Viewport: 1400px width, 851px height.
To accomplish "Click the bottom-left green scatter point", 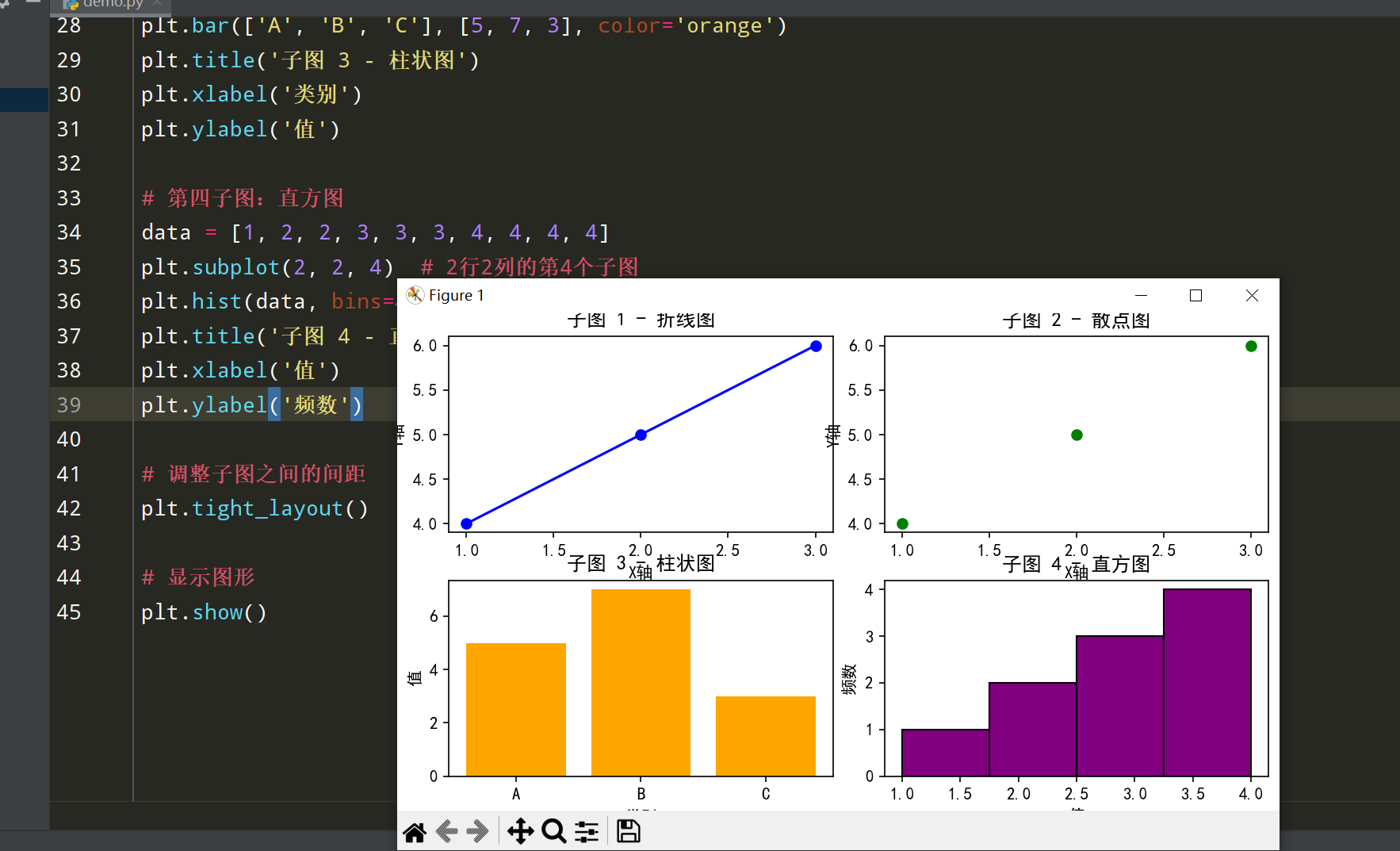I will (902, 523).
